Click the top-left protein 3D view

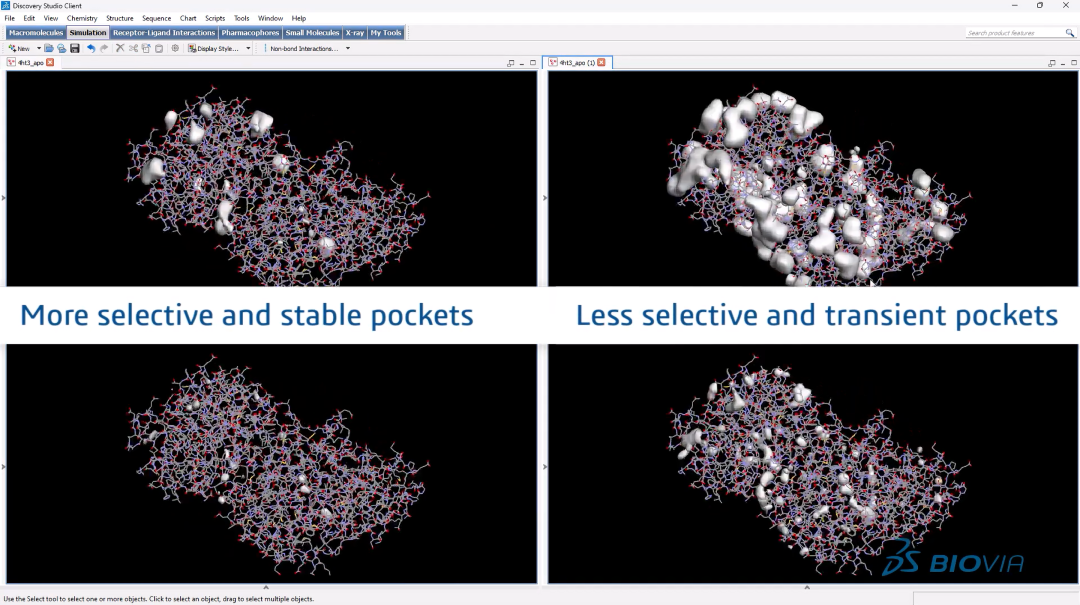271,178
